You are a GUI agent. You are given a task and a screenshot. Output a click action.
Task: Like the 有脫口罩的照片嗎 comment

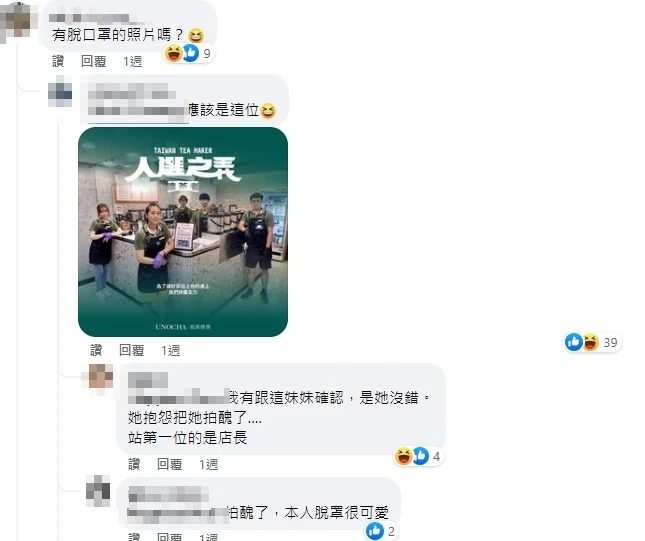pyautogui.click(x=58, y=62)
